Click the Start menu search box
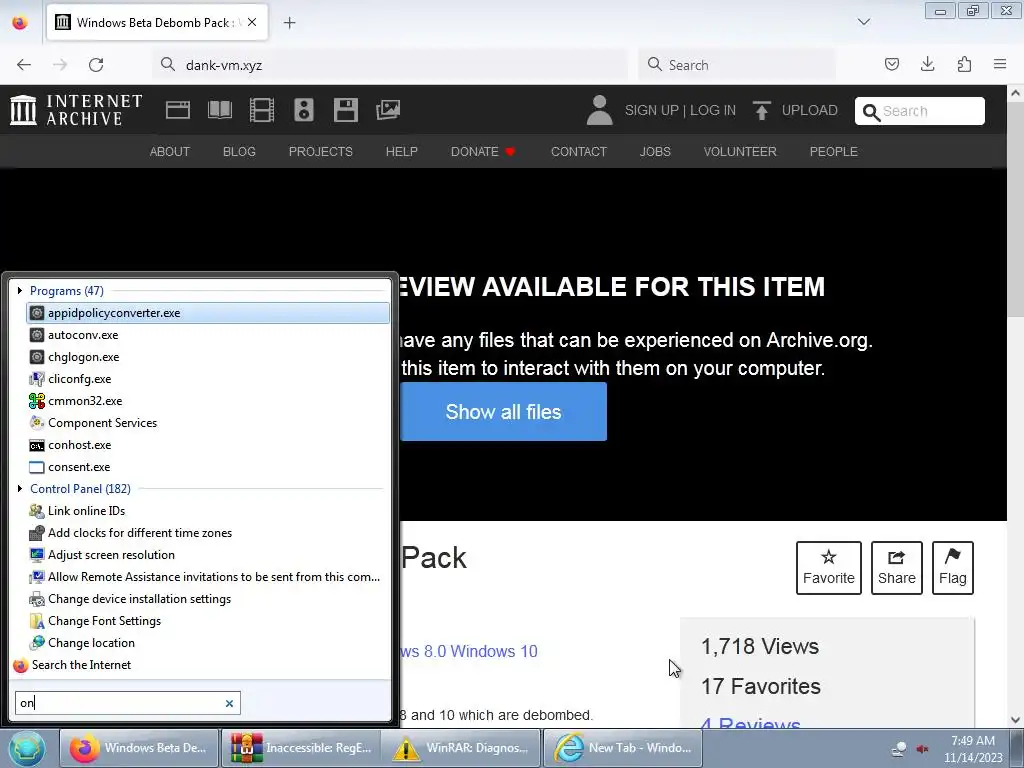Viewport: 1024px width, 768px height. coord(128,703)
